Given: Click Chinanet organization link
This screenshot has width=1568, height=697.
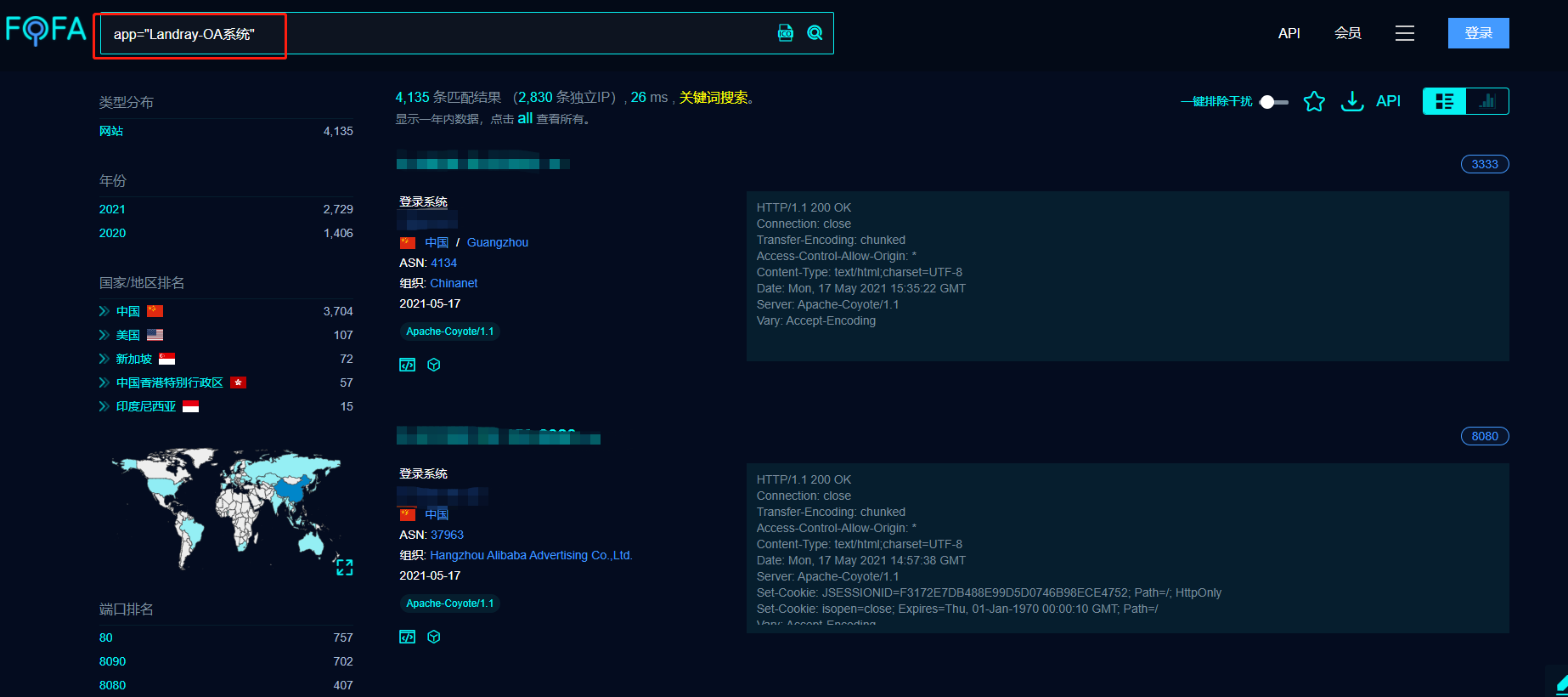Looking at the screenshot, I should [x=454, y=283].
